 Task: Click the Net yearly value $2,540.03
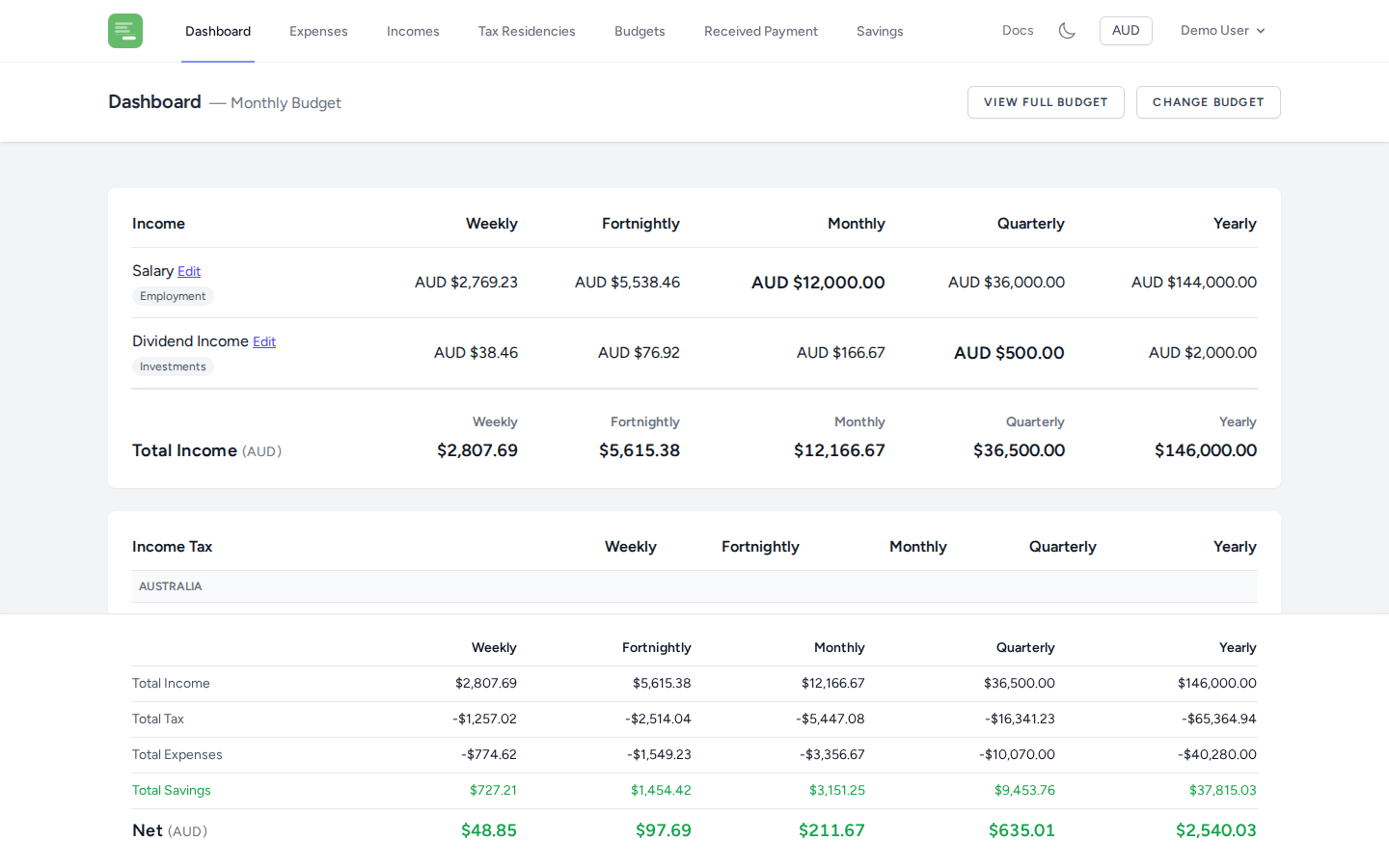1216,830
